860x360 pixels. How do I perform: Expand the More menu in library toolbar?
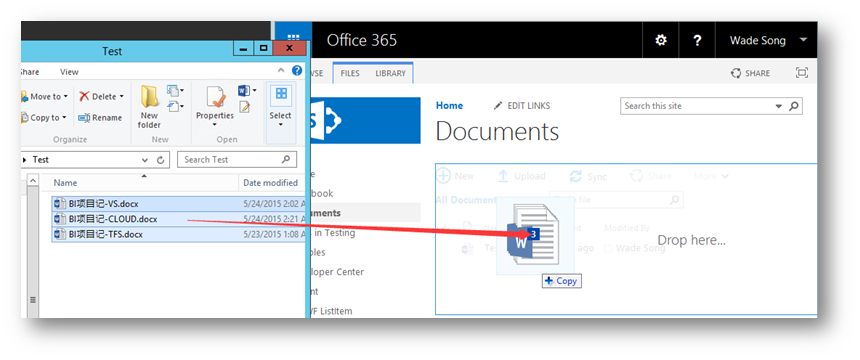[x=711, y=176]
